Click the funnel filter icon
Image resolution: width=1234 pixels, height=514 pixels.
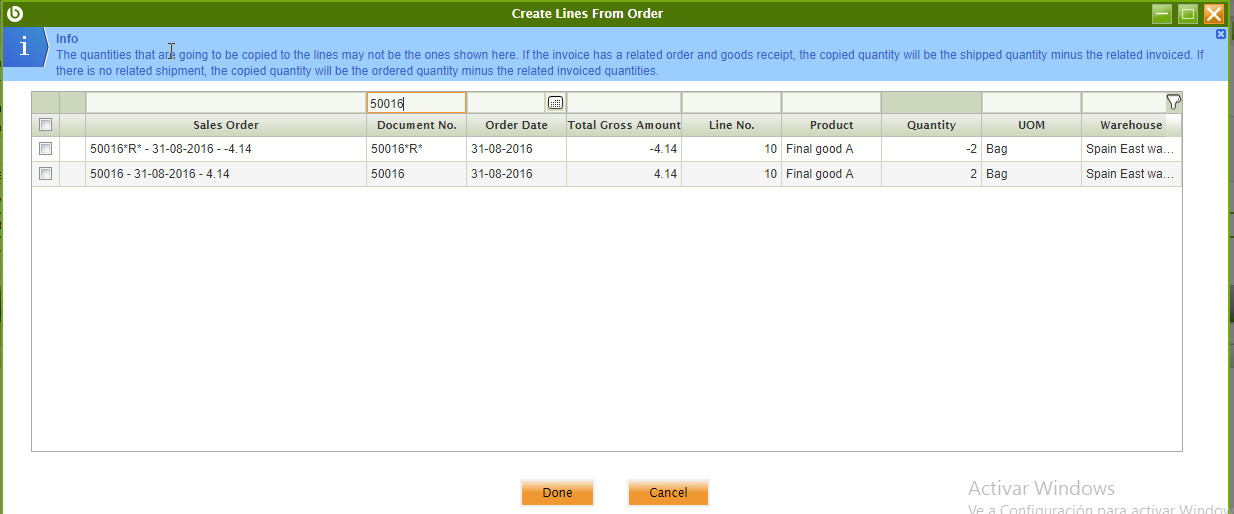coord(1174,102)
